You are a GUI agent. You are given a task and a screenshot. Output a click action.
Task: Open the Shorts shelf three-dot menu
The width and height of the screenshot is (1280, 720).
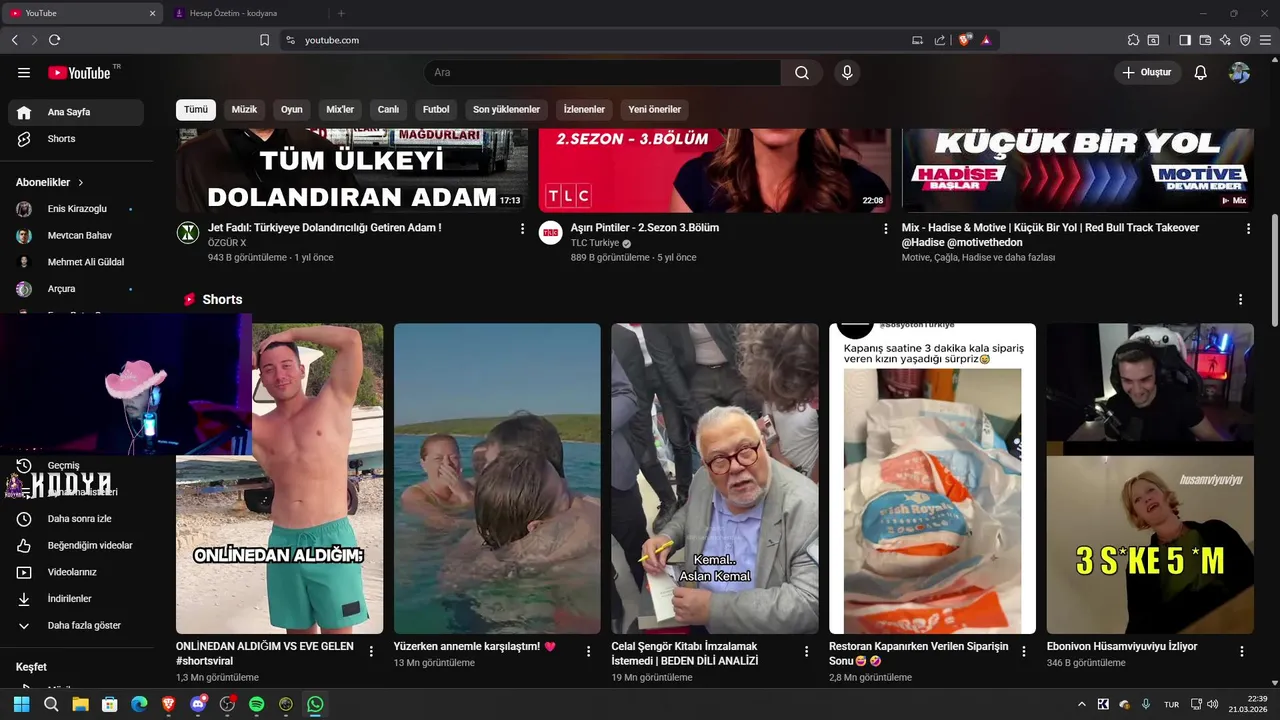tap(1241, 300)
